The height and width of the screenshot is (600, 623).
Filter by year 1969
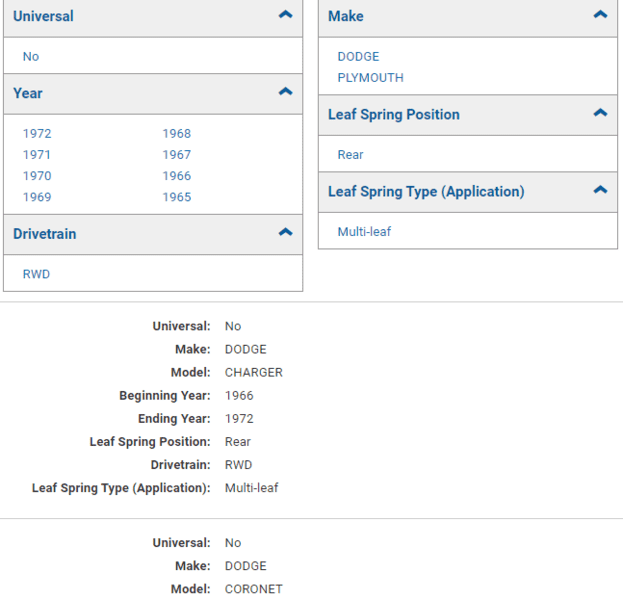(37, 197)
